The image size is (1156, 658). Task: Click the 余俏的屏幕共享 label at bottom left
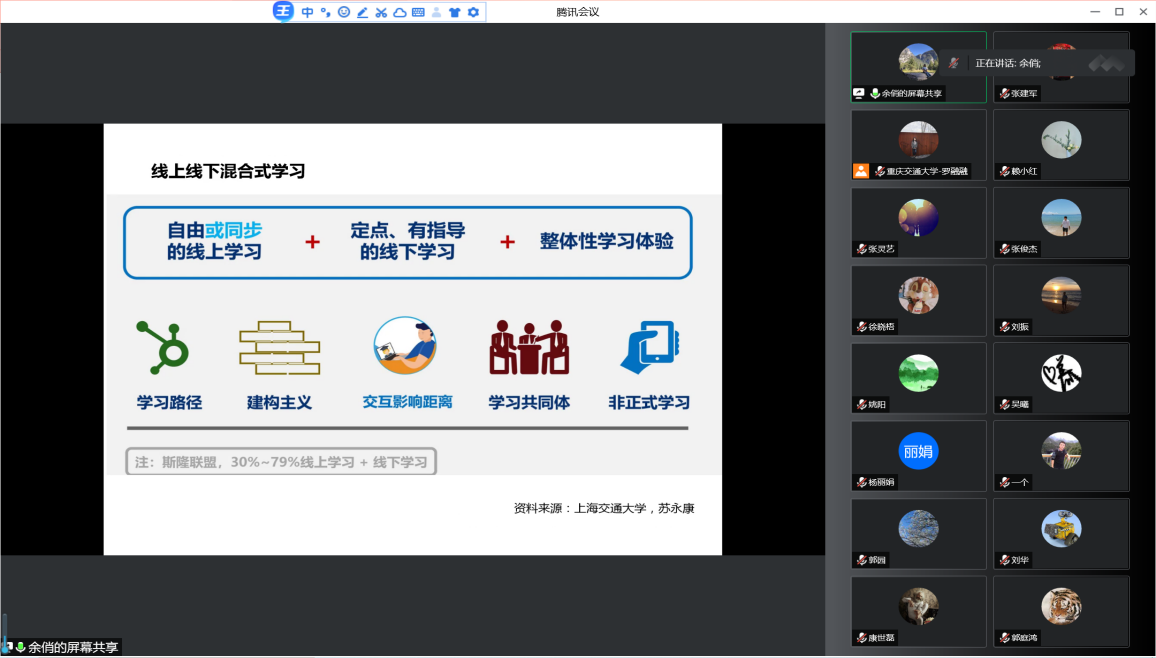coord(72,647)
